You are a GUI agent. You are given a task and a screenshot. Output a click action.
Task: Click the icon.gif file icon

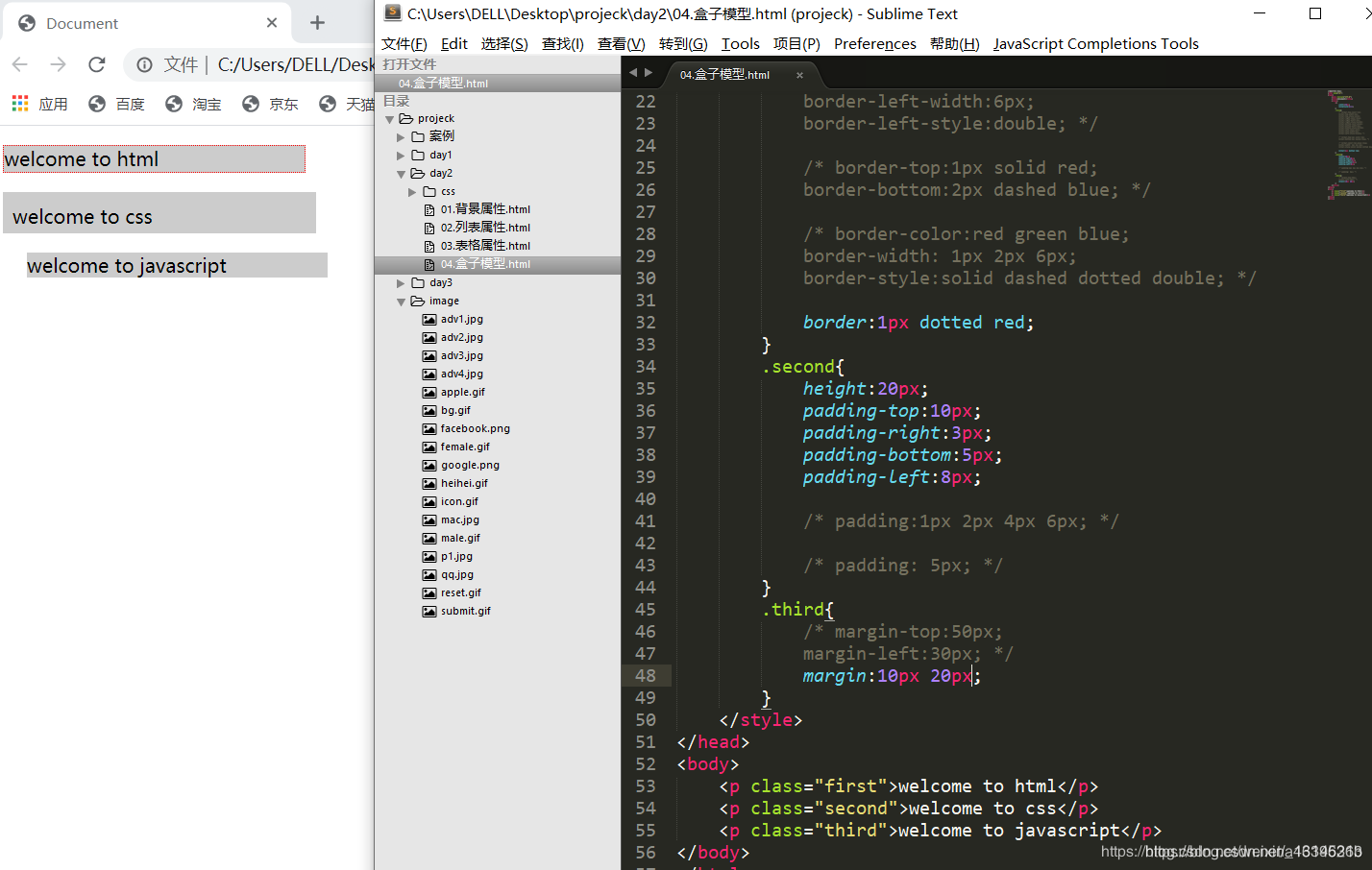[x=429, y=502]
